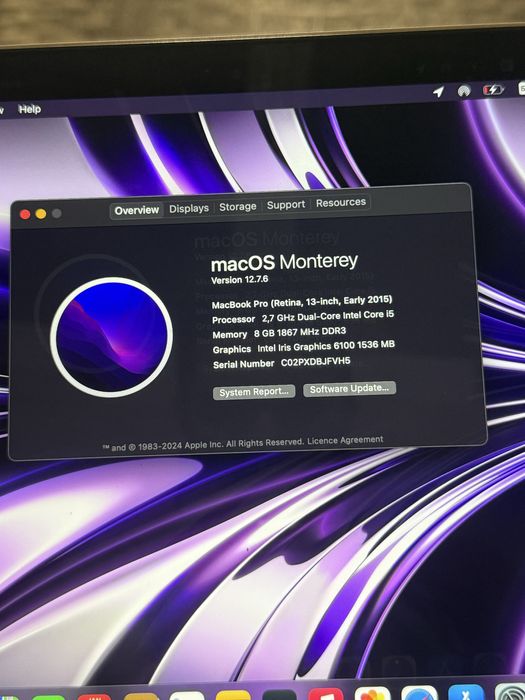Open the Help menu in menu bar
Viewport: 525px width, 700px height.
(x=29, y=109)
